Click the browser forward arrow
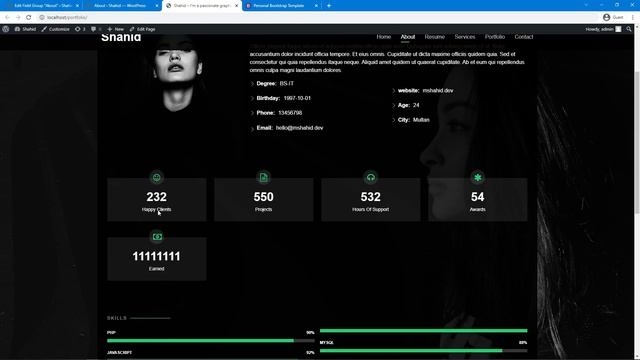 [x=18, y=17]
